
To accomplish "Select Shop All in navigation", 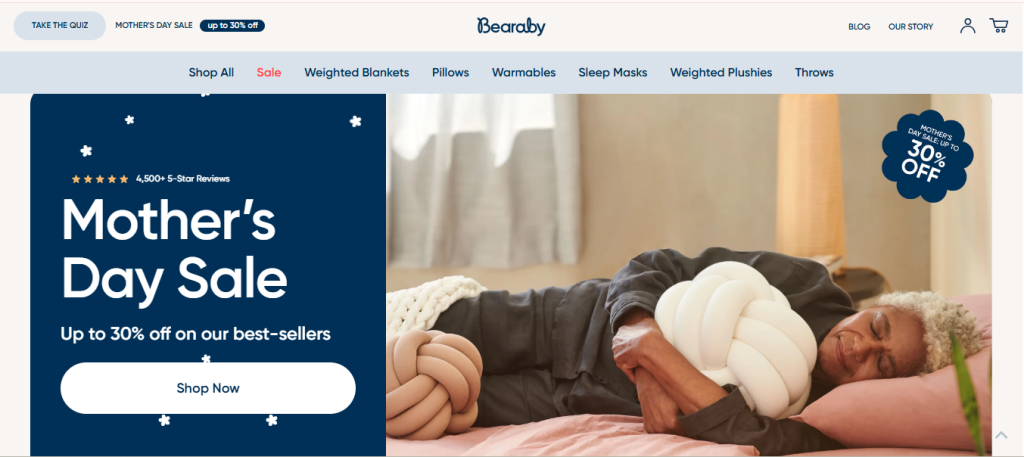I will click(x=211, y=72).
